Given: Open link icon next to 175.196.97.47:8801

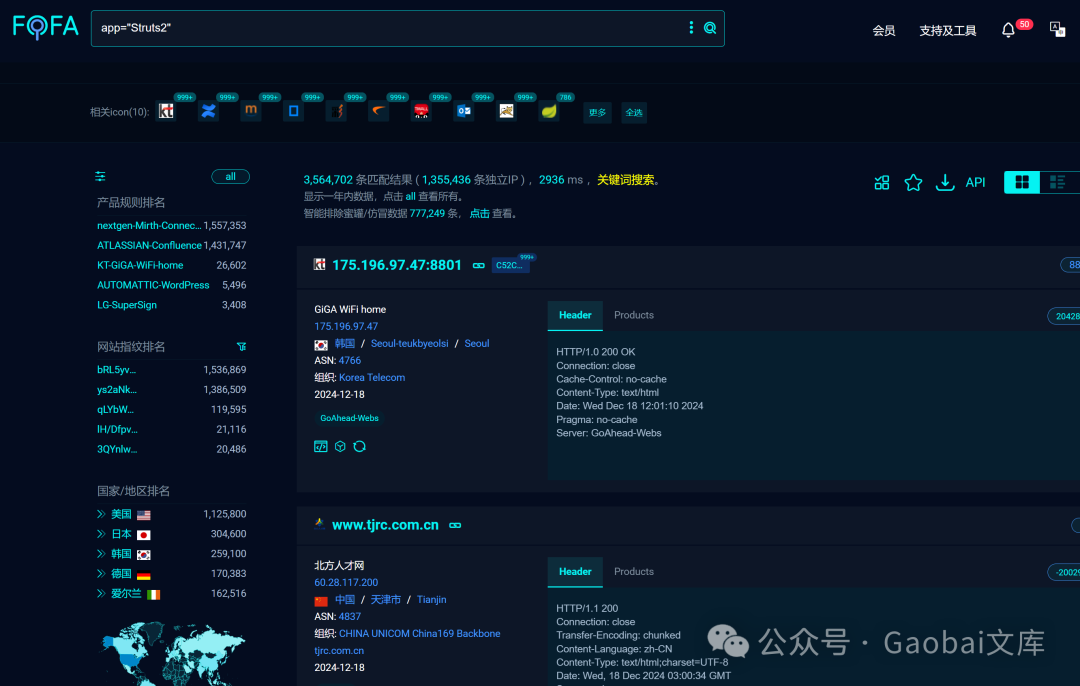Looking at the screenshot, I should point(479,266).
